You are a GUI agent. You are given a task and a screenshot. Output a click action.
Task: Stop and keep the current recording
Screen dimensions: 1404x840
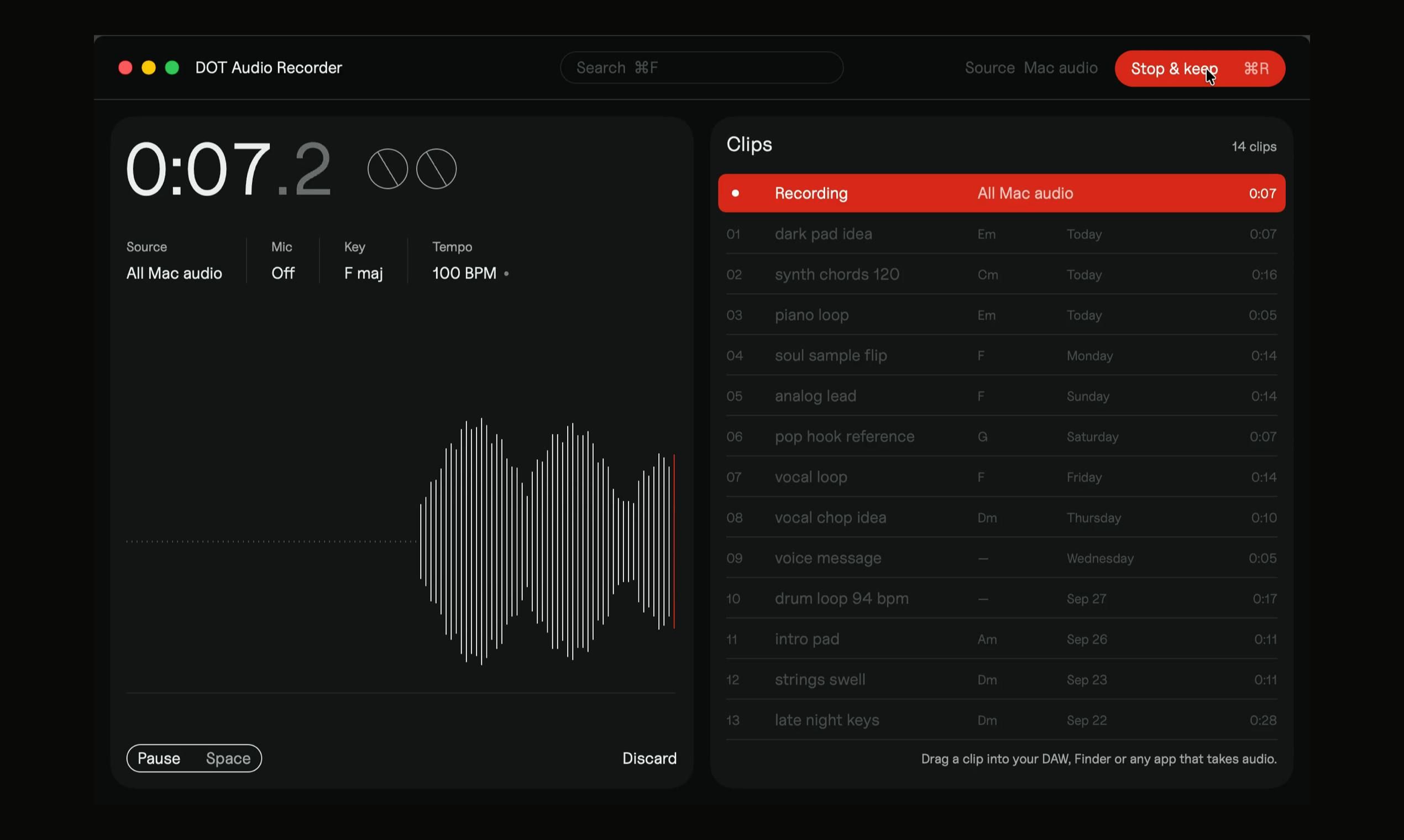[1199, 69]
